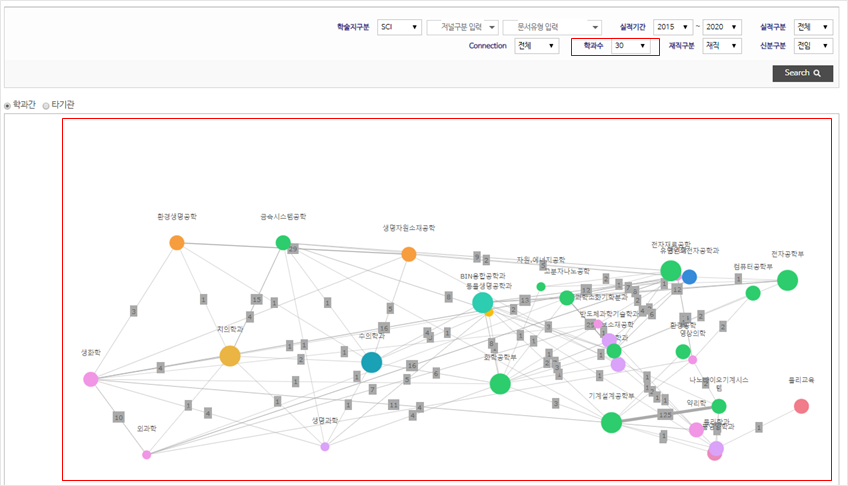Open the Connection dropdown
Screen dimensions: 848x486
click(x=536, y=46)
